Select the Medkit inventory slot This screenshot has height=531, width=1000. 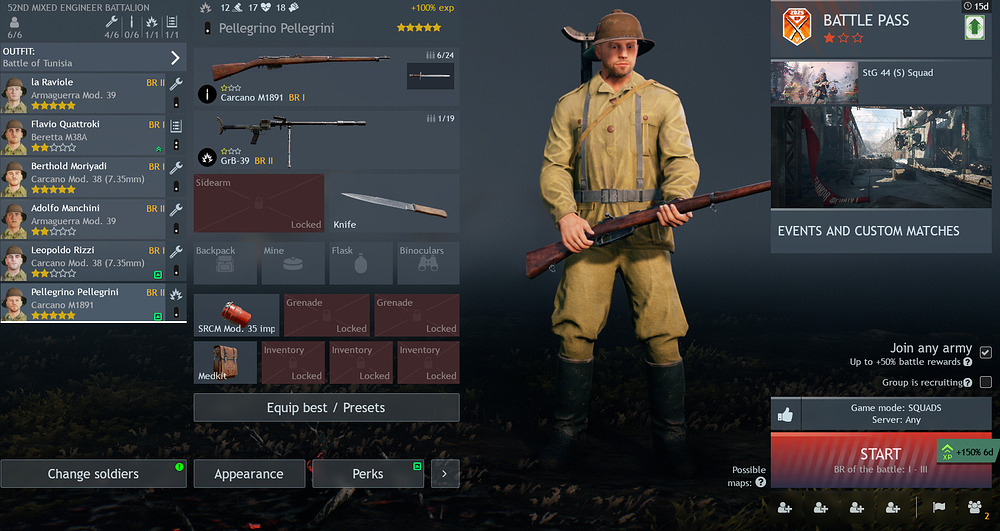[x=225, y=363]
